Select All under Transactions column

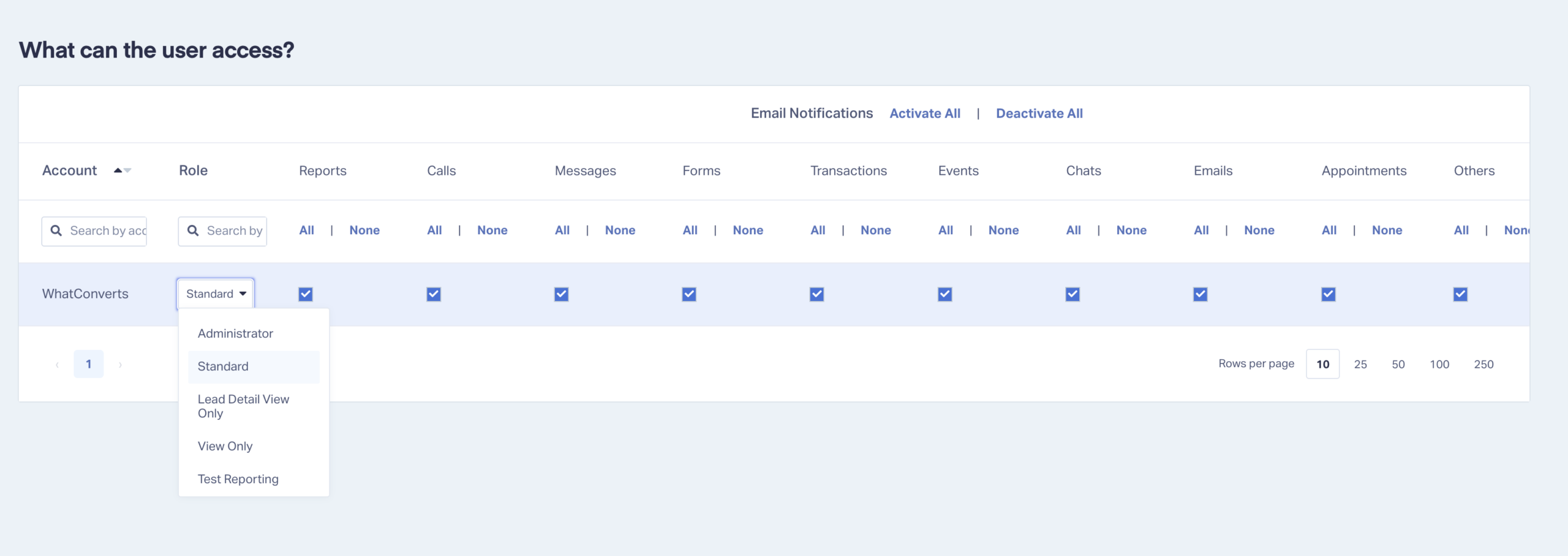tap(818, 230)
